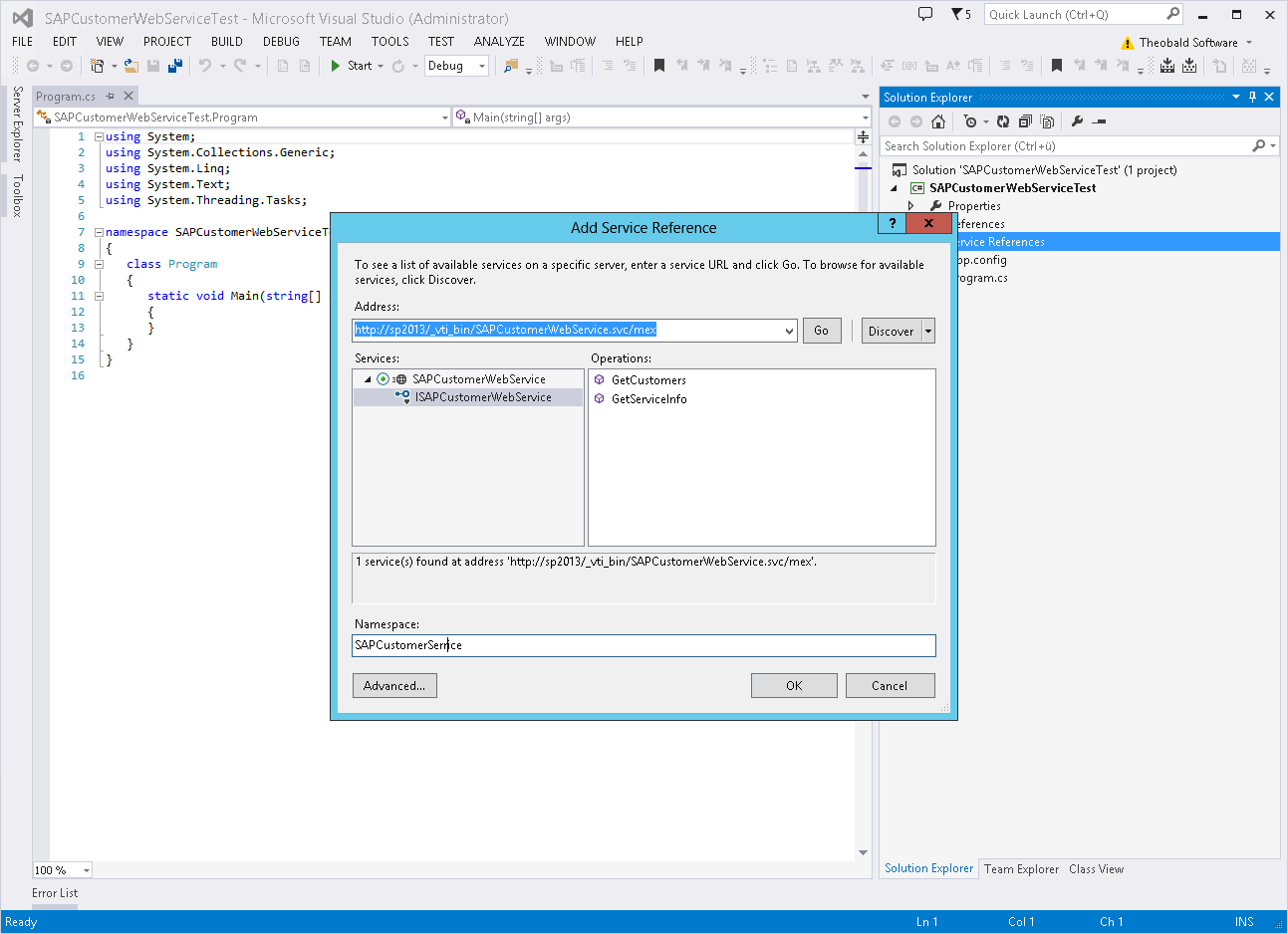Click the Save All toolbar icon
1288x934 pixels.
175,66
